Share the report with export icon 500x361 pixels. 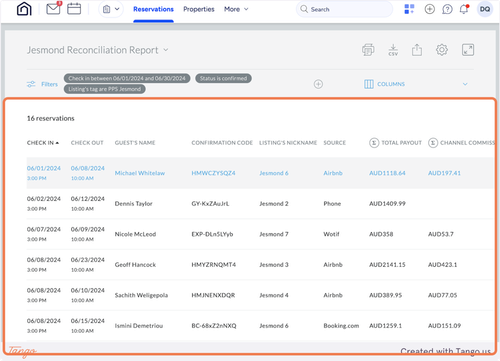(417, 50)
